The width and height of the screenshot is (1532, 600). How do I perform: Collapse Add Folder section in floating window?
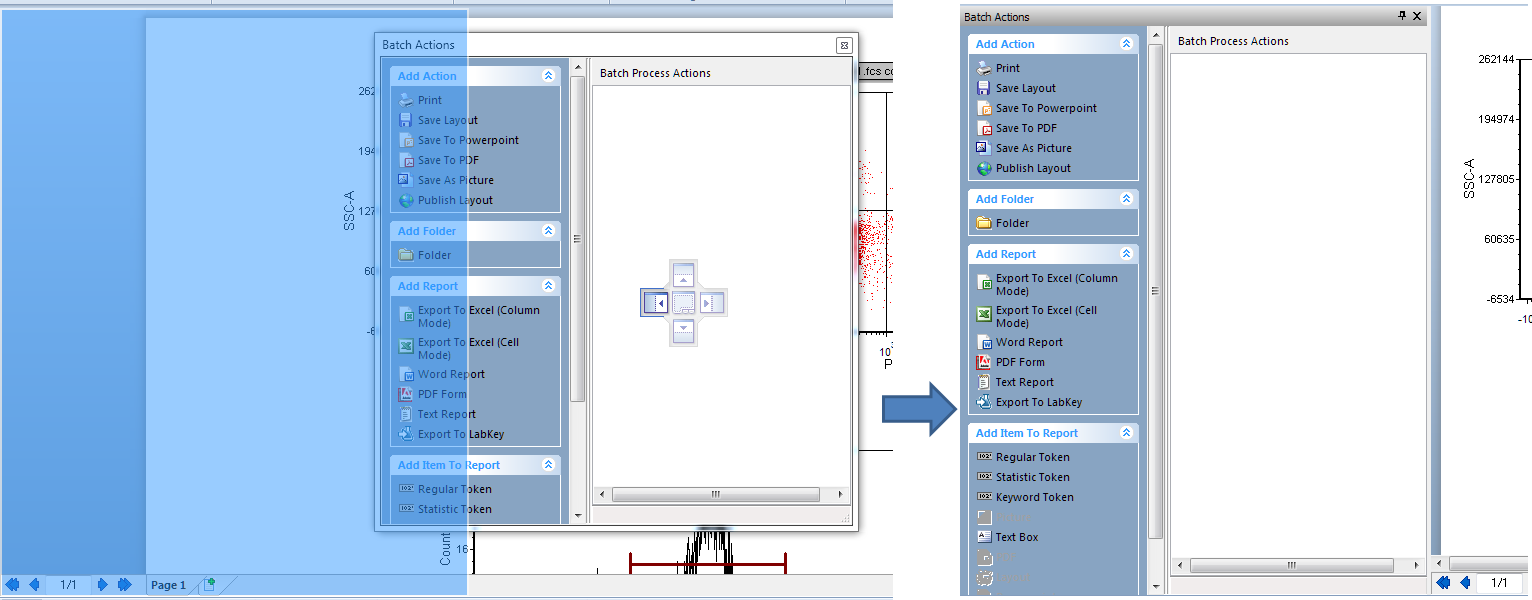548,231
